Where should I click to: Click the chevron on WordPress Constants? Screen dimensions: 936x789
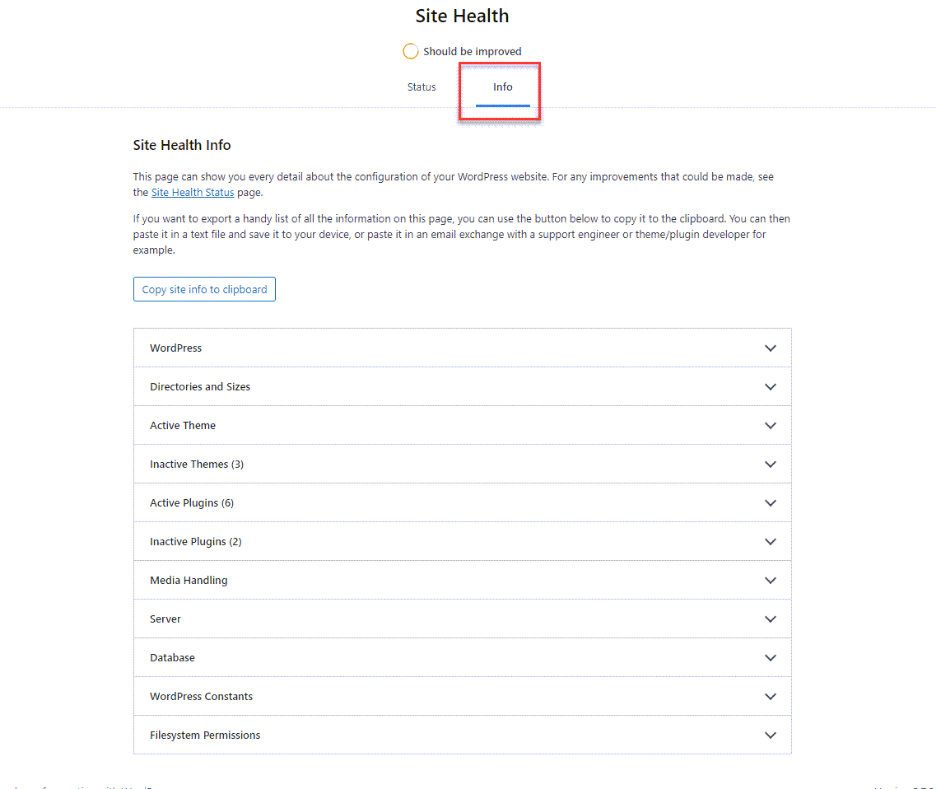pyautogui.click(x=770, y=696)
